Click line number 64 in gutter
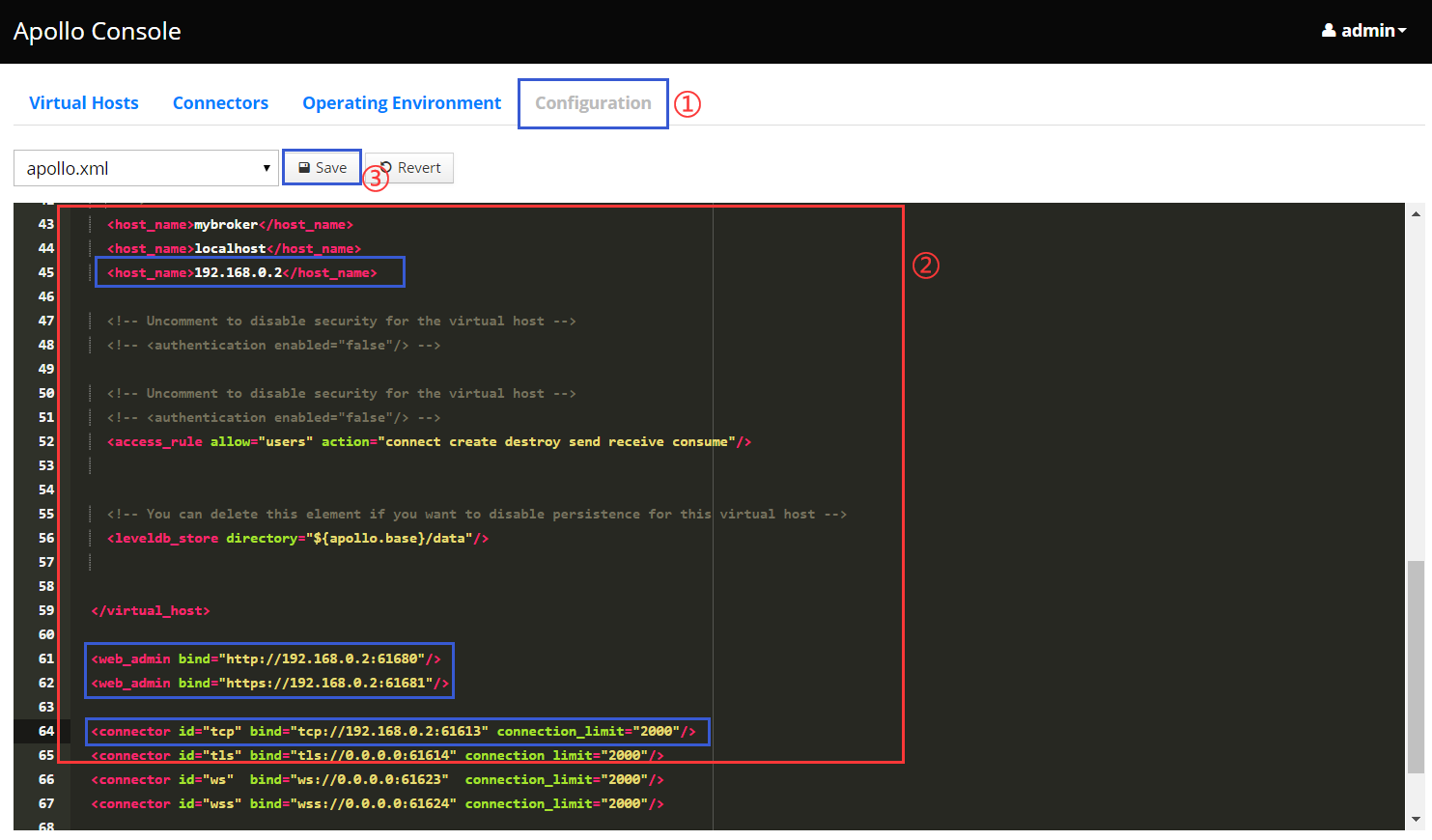The height and width of the screenshot is (840, 1432). tap(46, 731)
